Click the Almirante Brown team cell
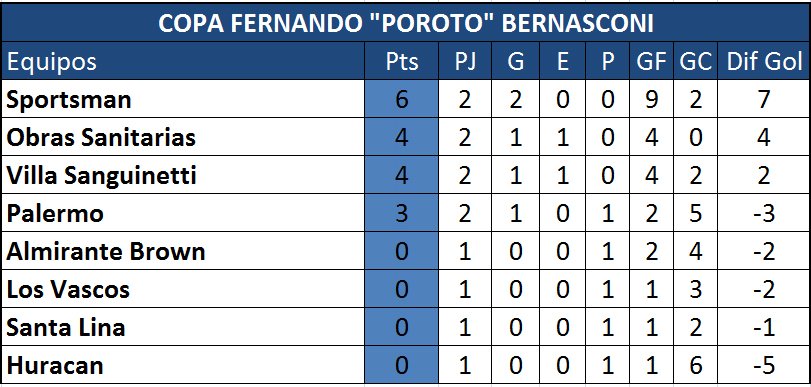The height and width of the screenshot is (387, 811). [183, 251]
